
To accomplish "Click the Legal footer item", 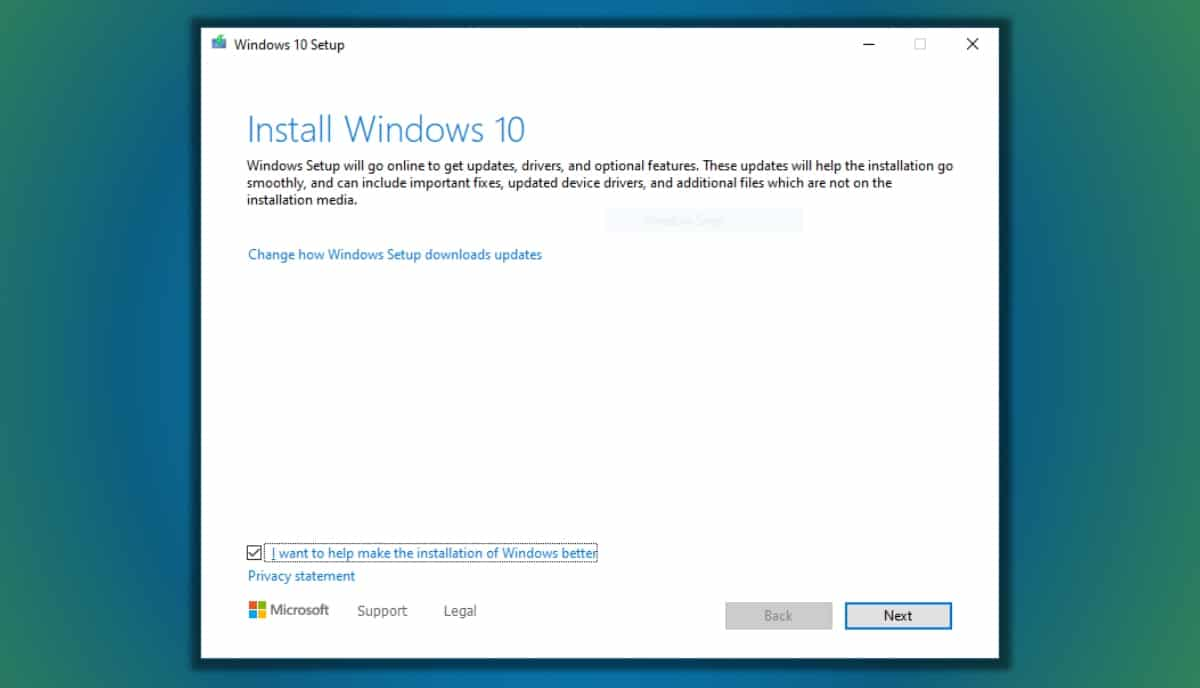I will [x=460, y=610].
